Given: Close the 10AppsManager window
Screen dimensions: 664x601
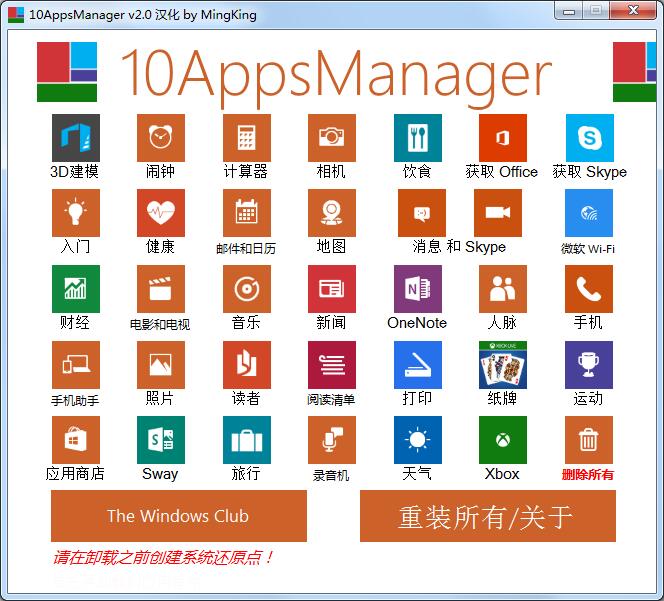Looking at the screenshot, I should coord(633,11).
